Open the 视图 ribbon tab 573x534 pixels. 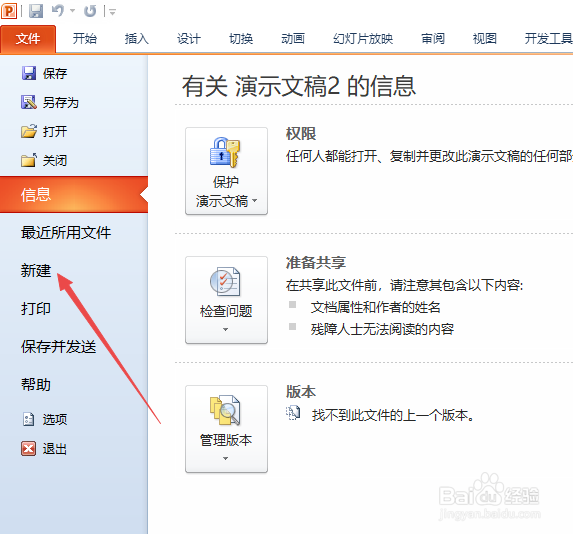coord(485,38)
